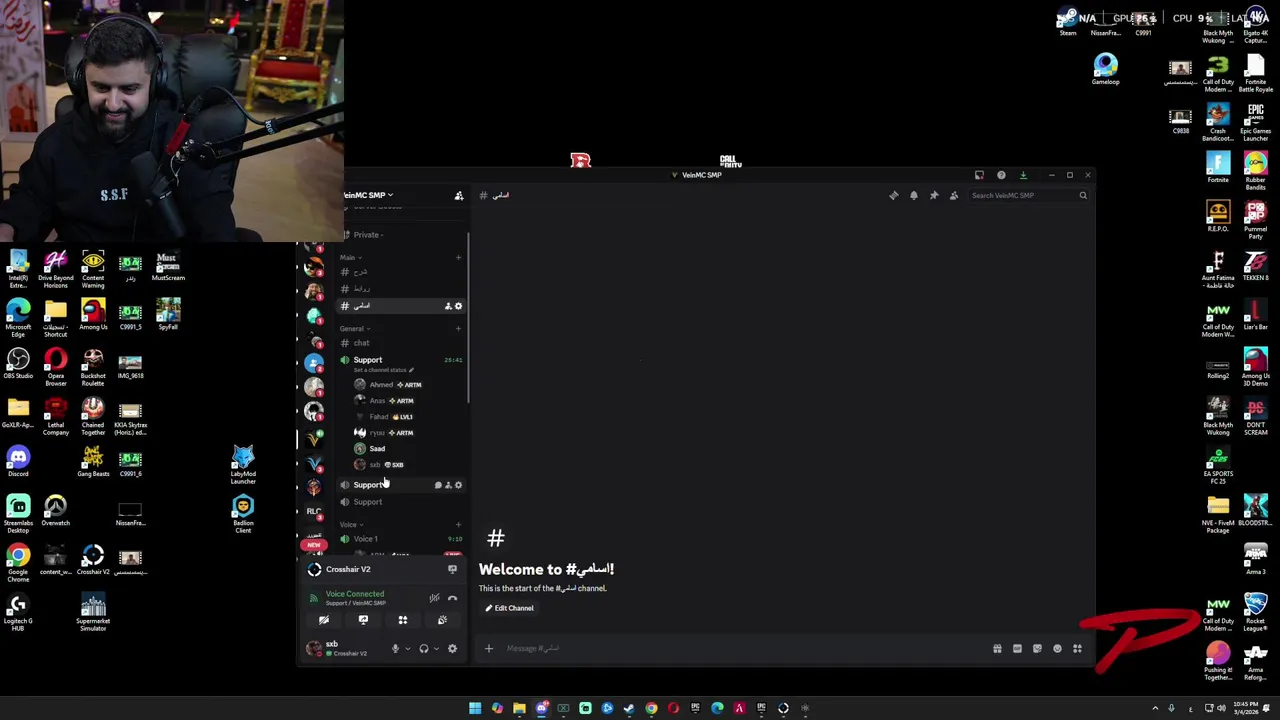This screenshot has height=720, width=1280.
Task: Click Voice Connected status text
Action: coord(355,594)
